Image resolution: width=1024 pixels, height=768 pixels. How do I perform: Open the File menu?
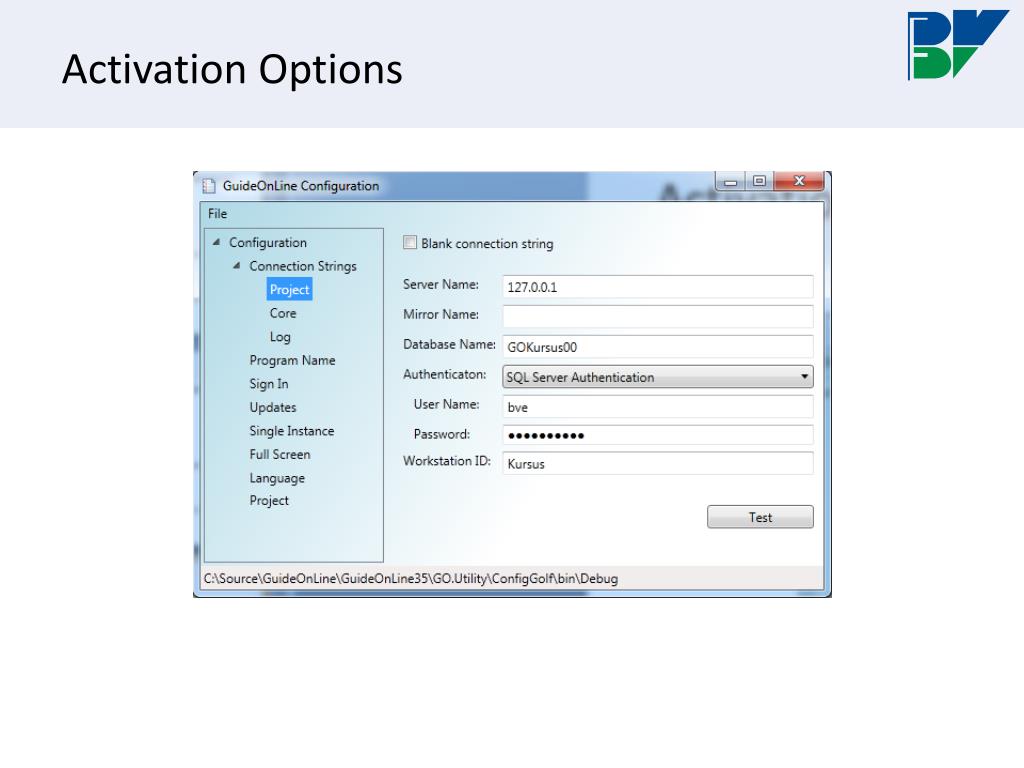pyautogui.click(x=217, y=214)
